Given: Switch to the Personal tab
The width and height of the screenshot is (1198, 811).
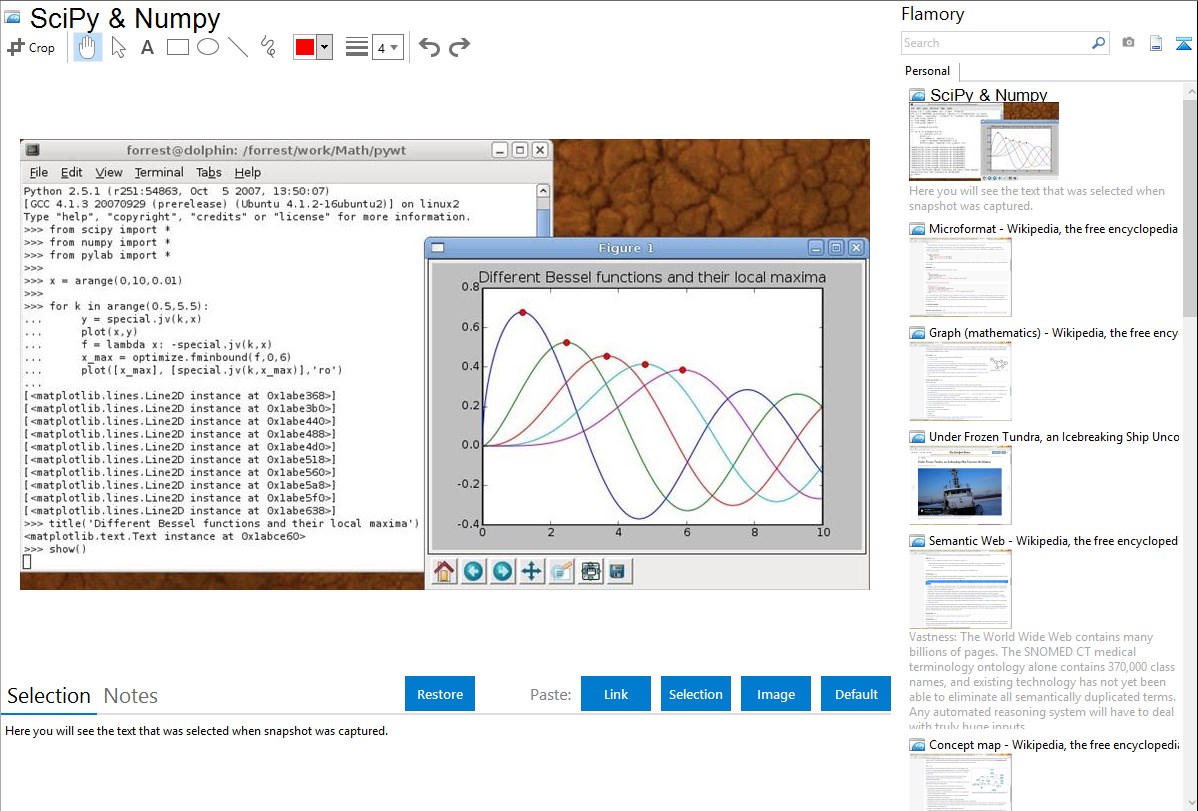Looking at the screenshot, I should click(928, 71).
